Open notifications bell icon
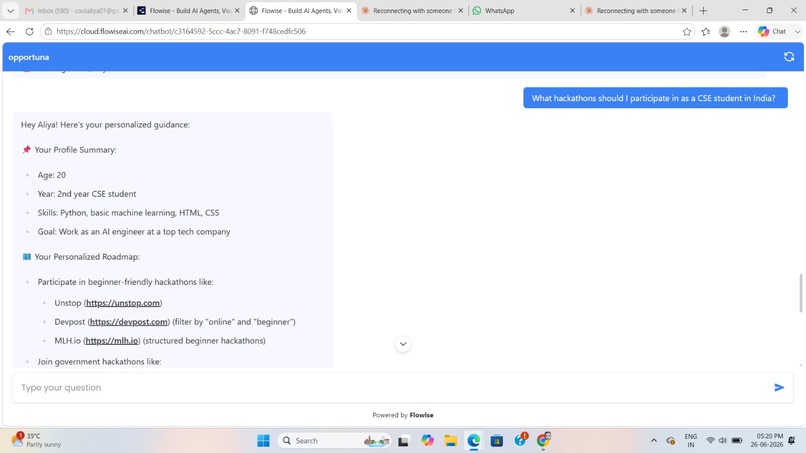The height and width of the screenshot is (453, 806). click(792, 441)
